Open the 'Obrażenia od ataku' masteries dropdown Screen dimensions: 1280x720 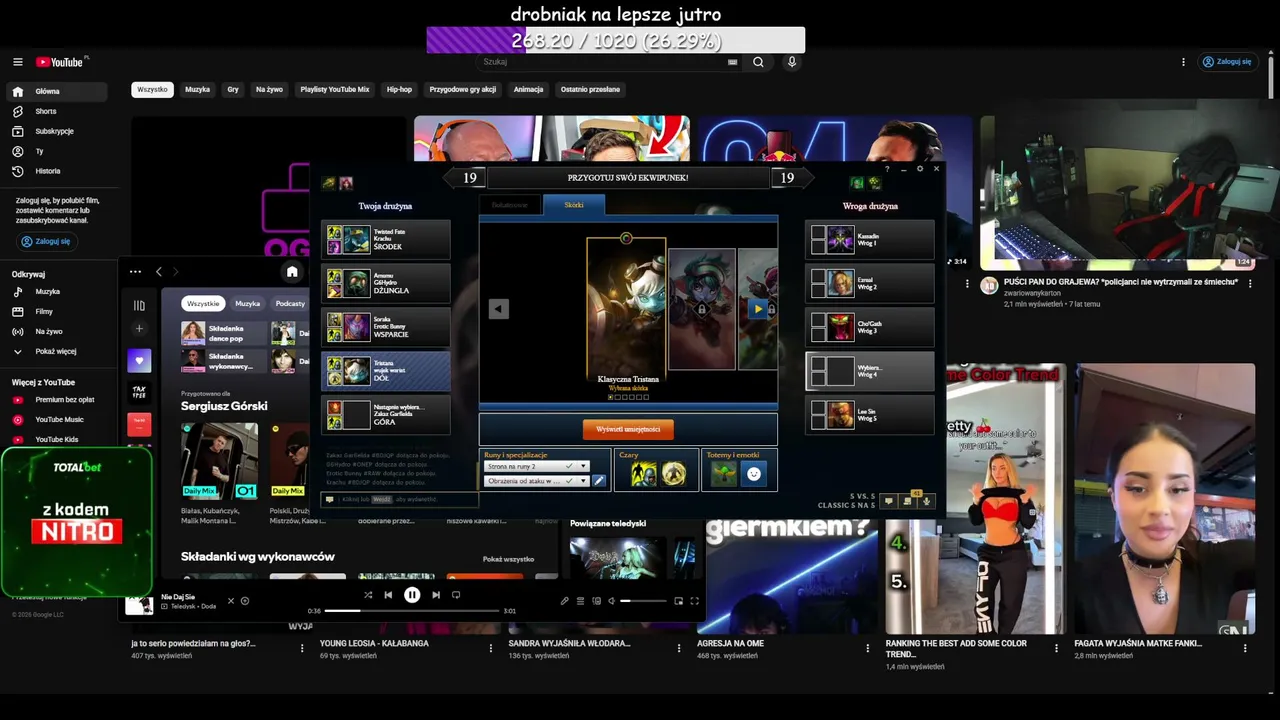[x=536, y=481]
